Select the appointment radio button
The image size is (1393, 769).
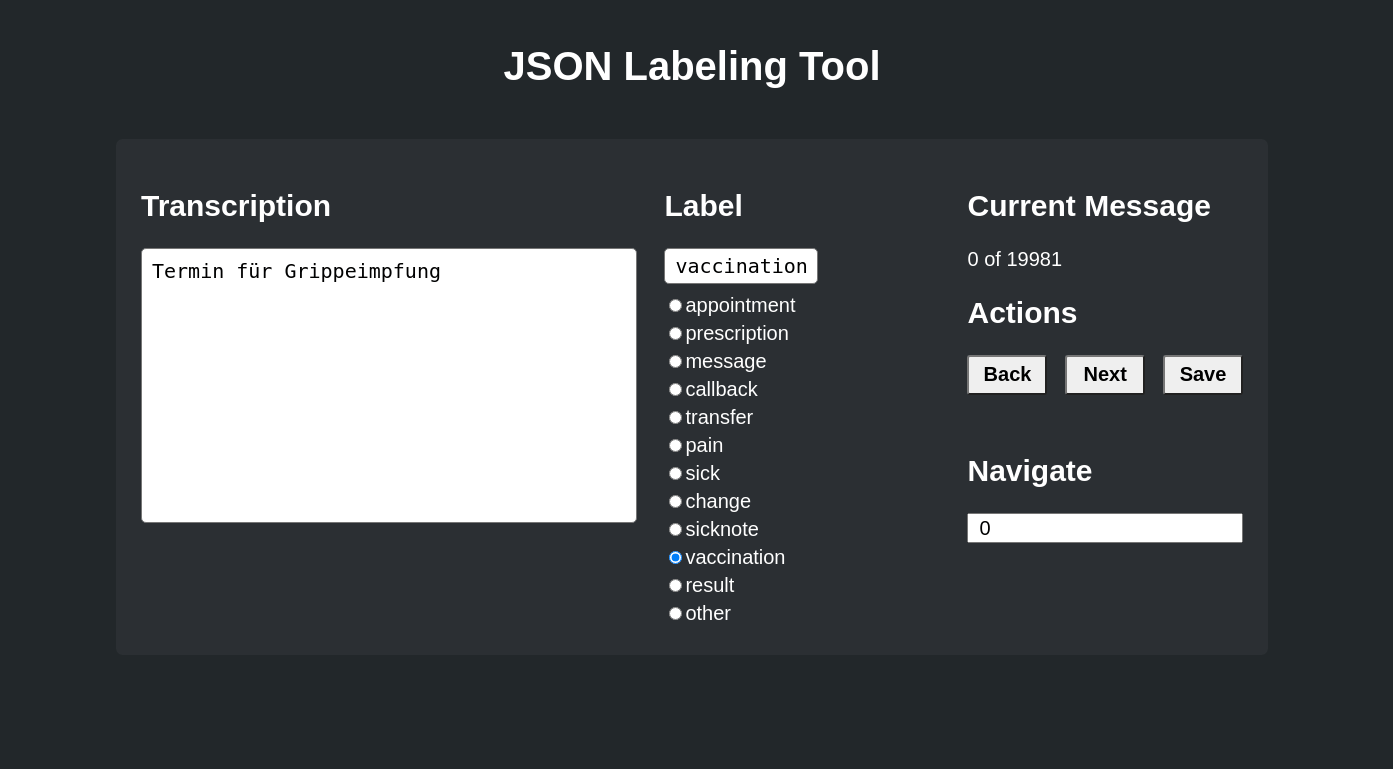point(675,305)
